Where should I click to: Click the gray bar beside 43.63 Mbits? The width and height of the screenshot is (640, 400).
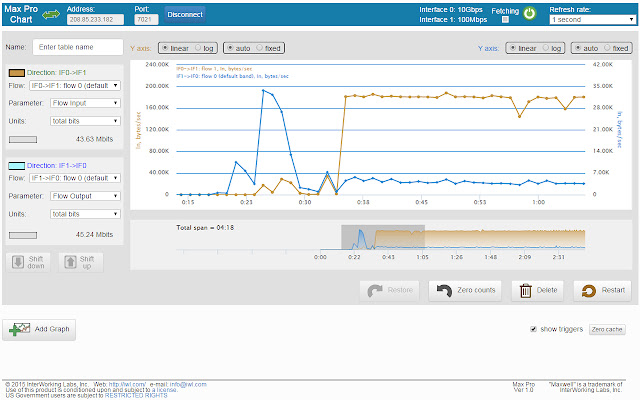coord(23,140)
